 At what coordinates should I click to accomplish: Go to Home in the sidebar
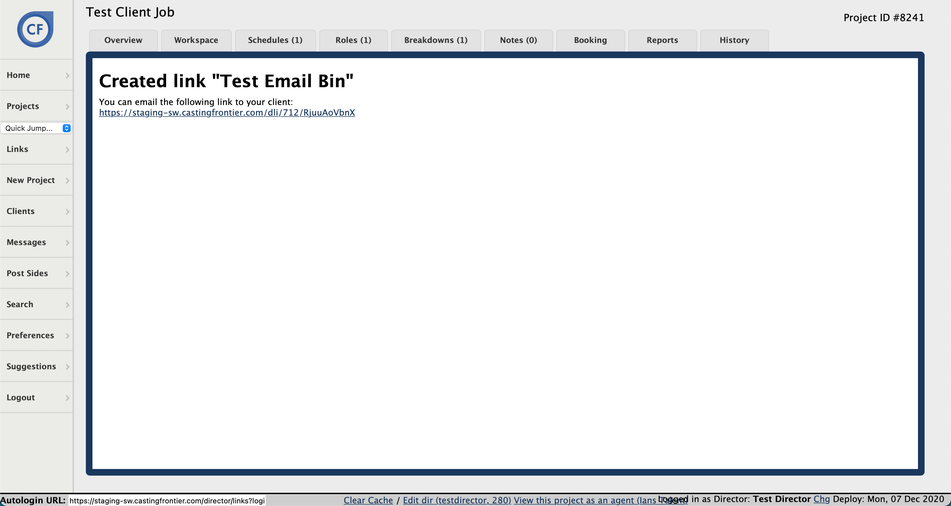(36, 75)
